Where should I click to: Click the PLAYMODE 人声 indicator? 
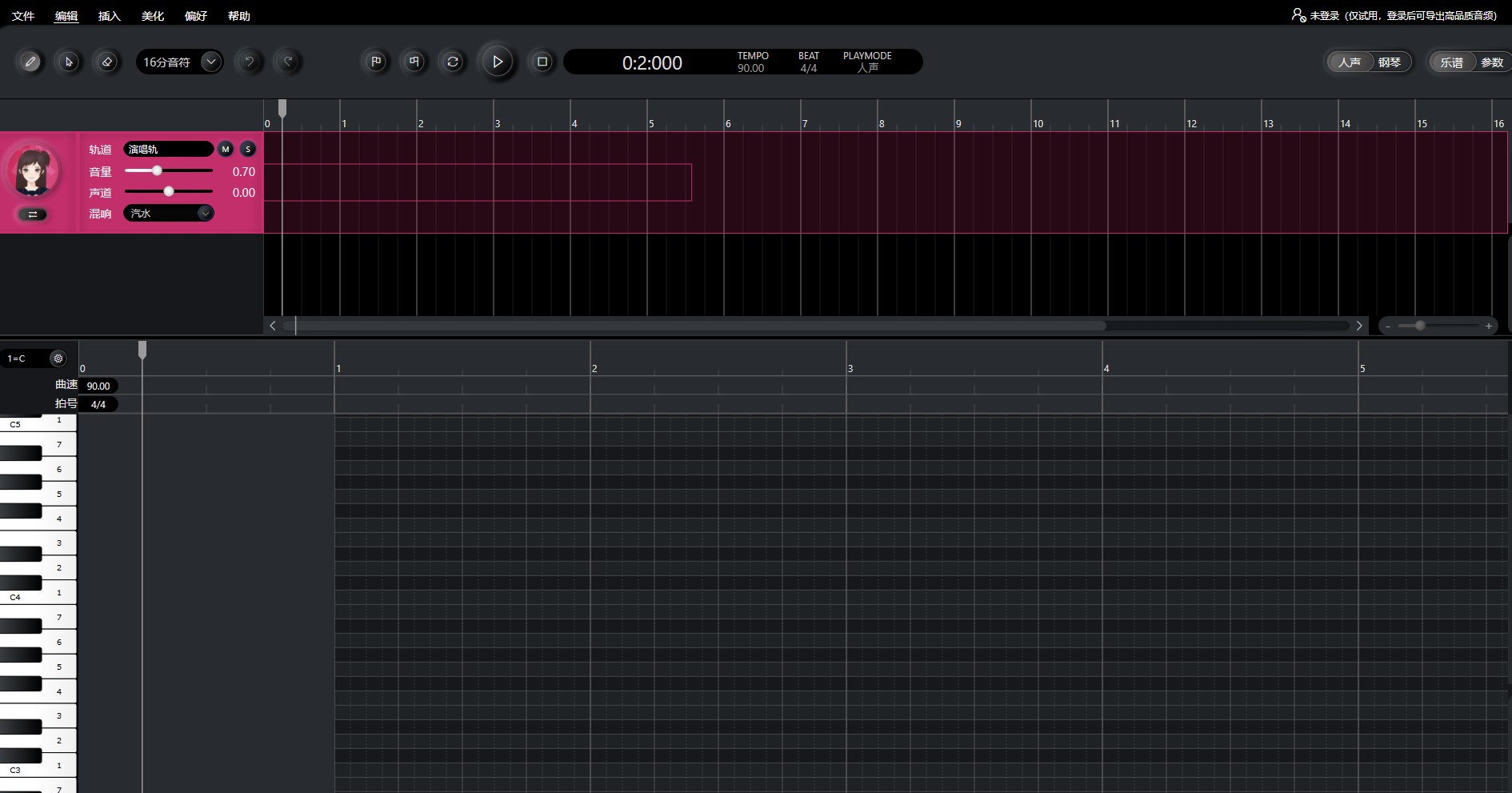tap(868, 68)
